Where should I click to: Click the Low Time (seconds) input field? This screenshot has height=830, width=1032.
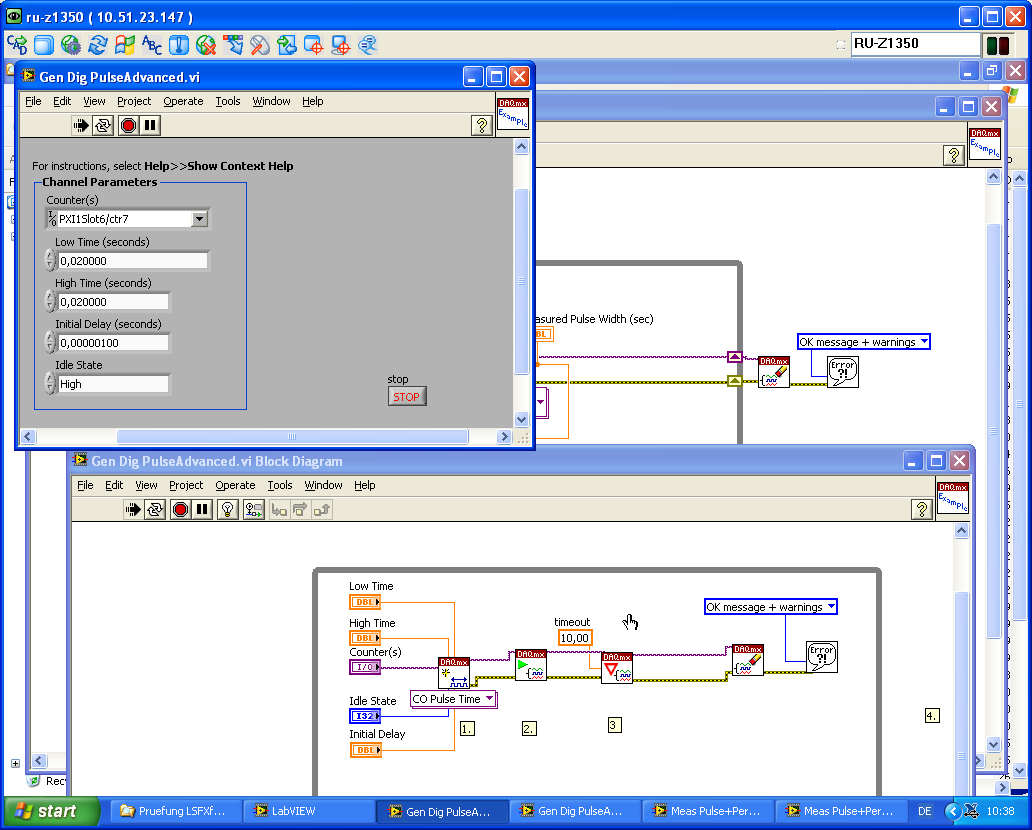133,261
